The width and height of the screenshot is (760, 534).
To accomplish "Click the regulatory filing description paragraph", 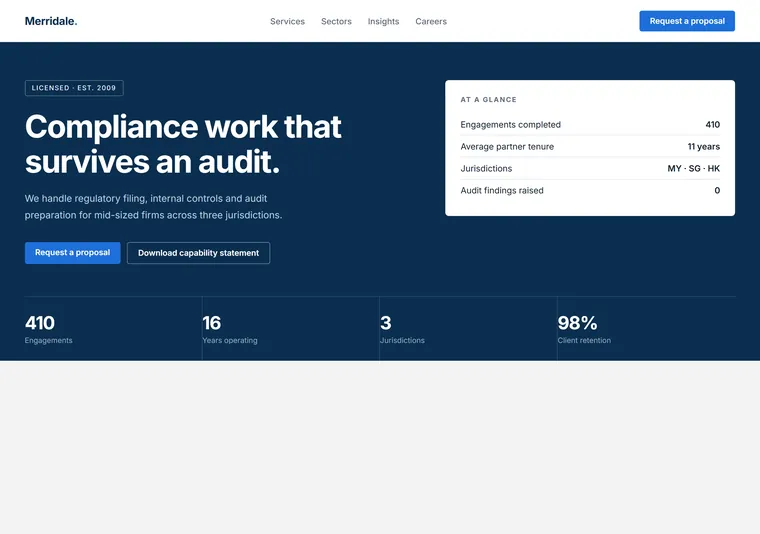I will pos(153,206).
